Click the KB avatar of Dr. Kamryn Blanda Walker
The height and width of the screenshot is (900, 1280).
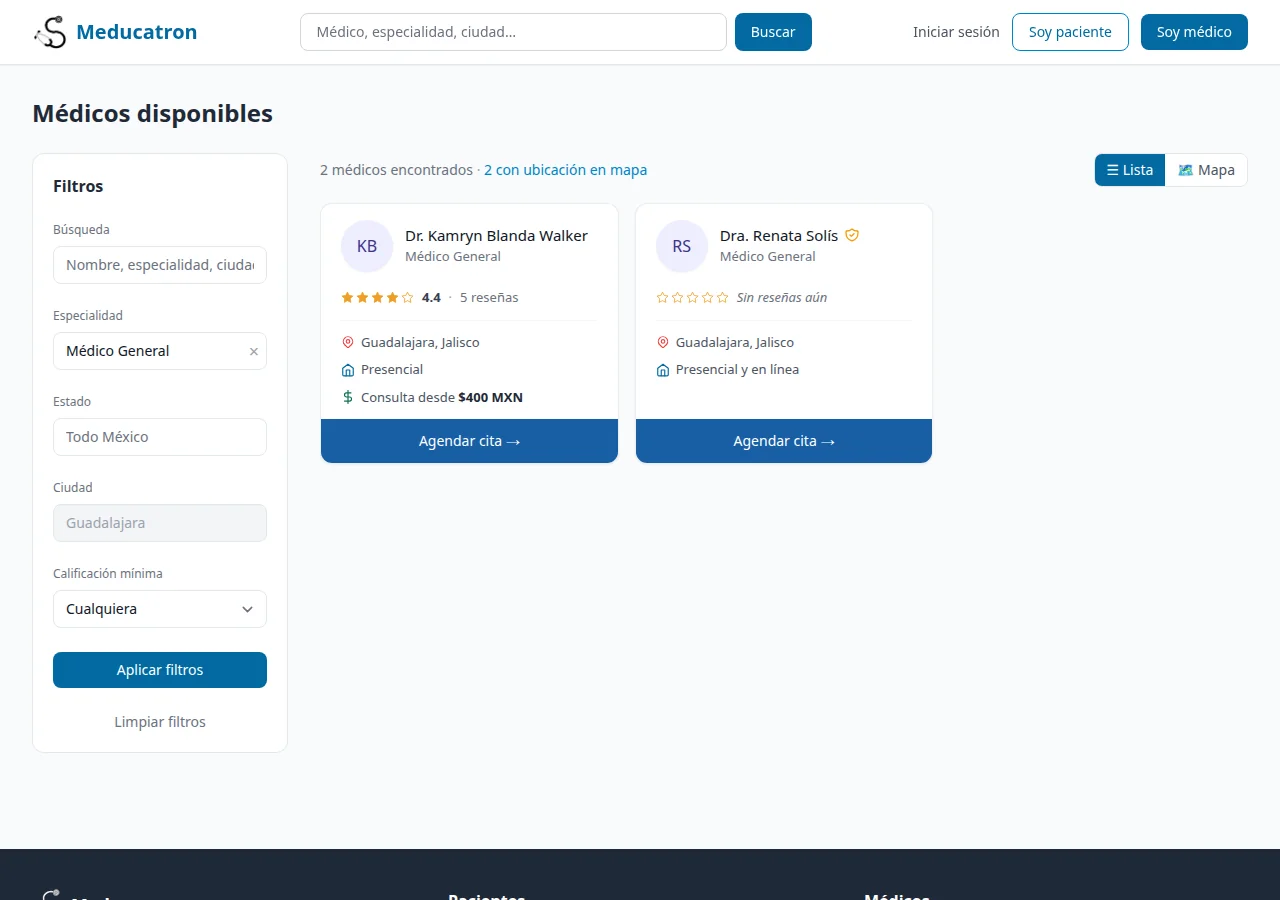[x=367, y=246]
